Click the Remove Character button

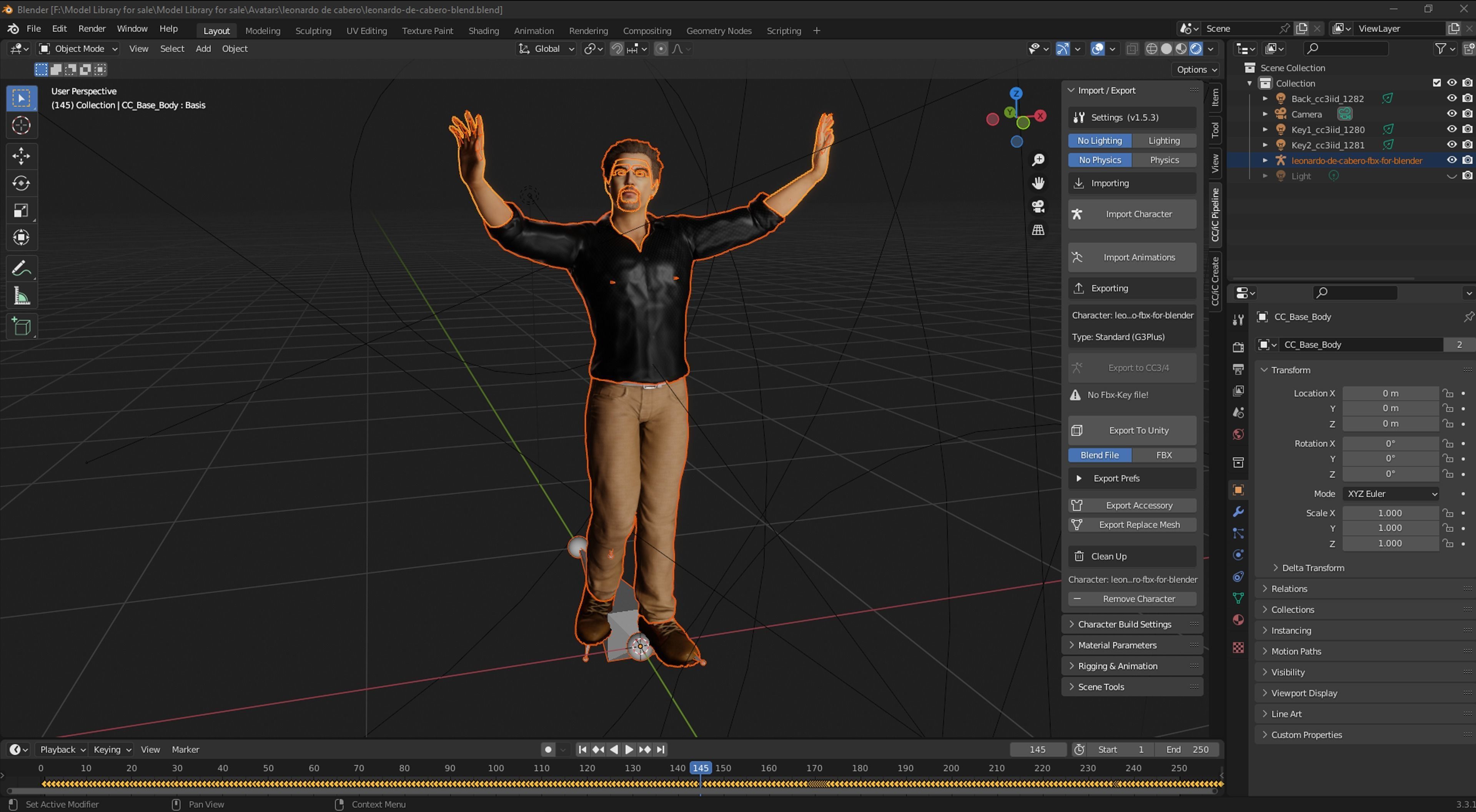click(x=1132, y=599)
